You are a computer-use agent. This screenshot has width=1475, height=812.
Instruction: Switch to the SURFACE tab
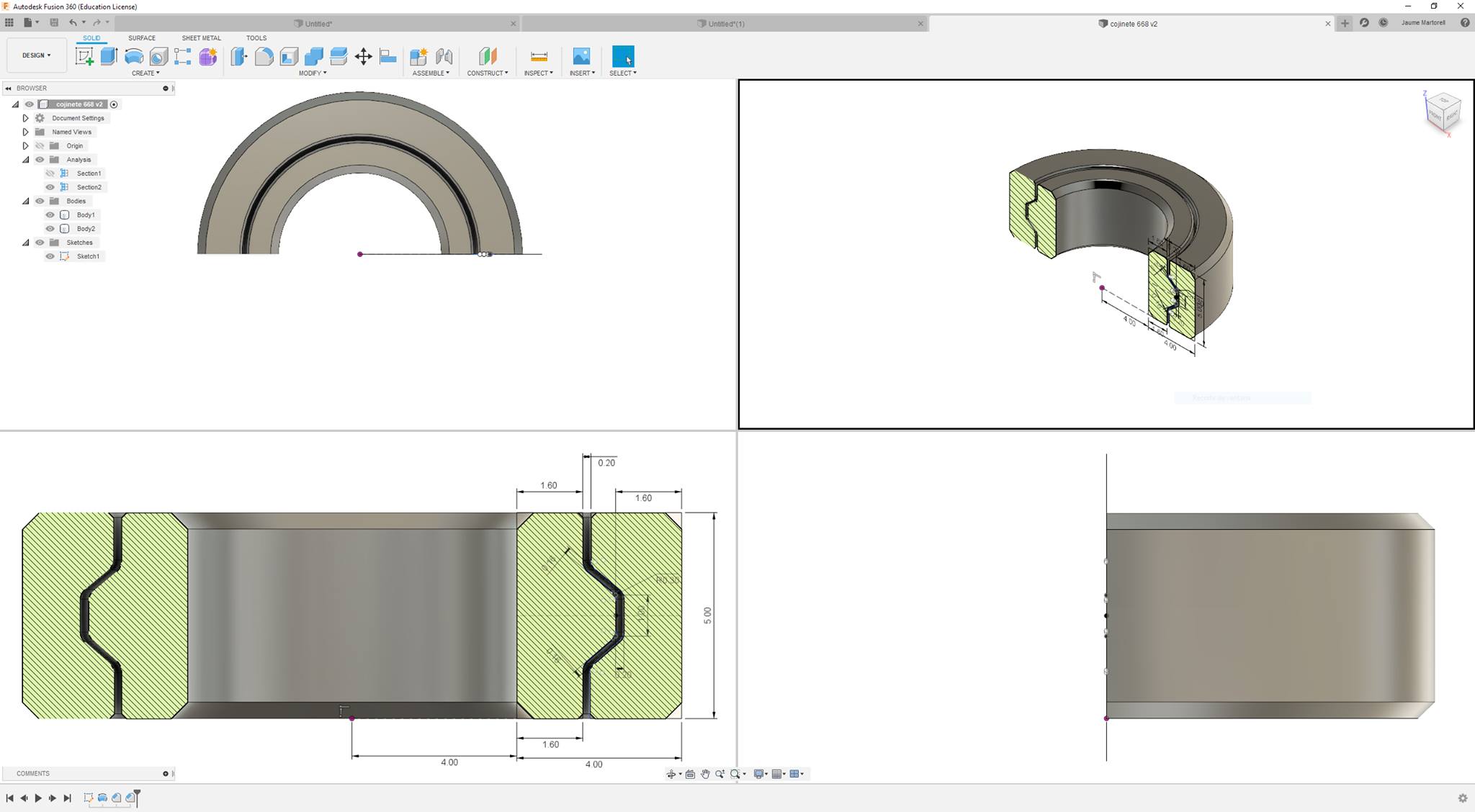coord(142,38)
